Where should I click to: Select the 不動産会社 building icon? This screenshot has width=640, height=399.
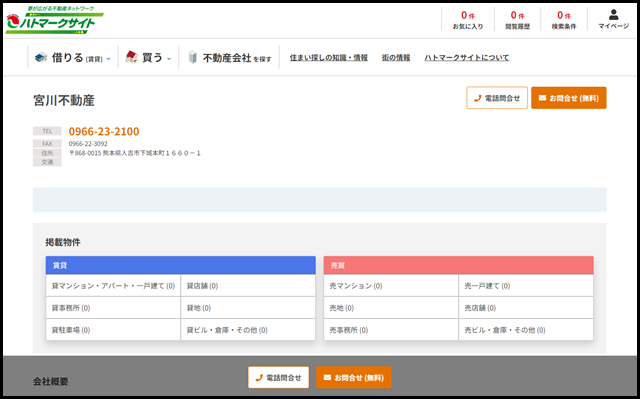(193, 58)
